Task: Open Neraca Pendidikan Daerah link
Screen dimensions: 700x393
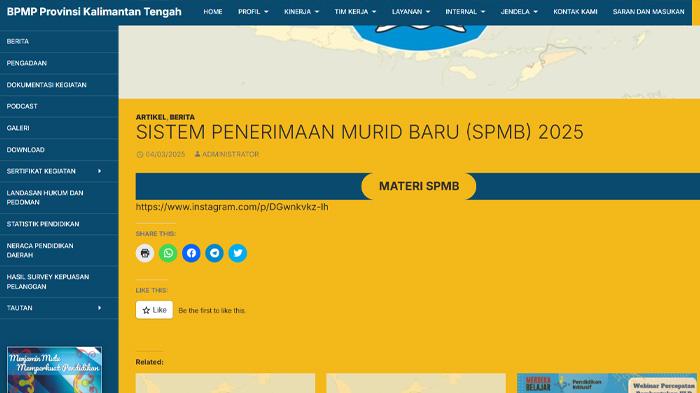Action: pyautogui.click(x=59, y=250)
